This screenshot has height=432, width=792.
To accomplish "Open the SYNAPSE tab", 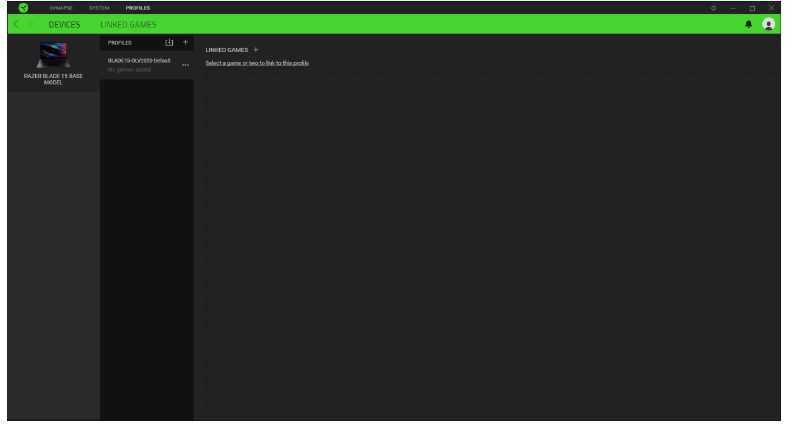I will click(x=61, y=8).
